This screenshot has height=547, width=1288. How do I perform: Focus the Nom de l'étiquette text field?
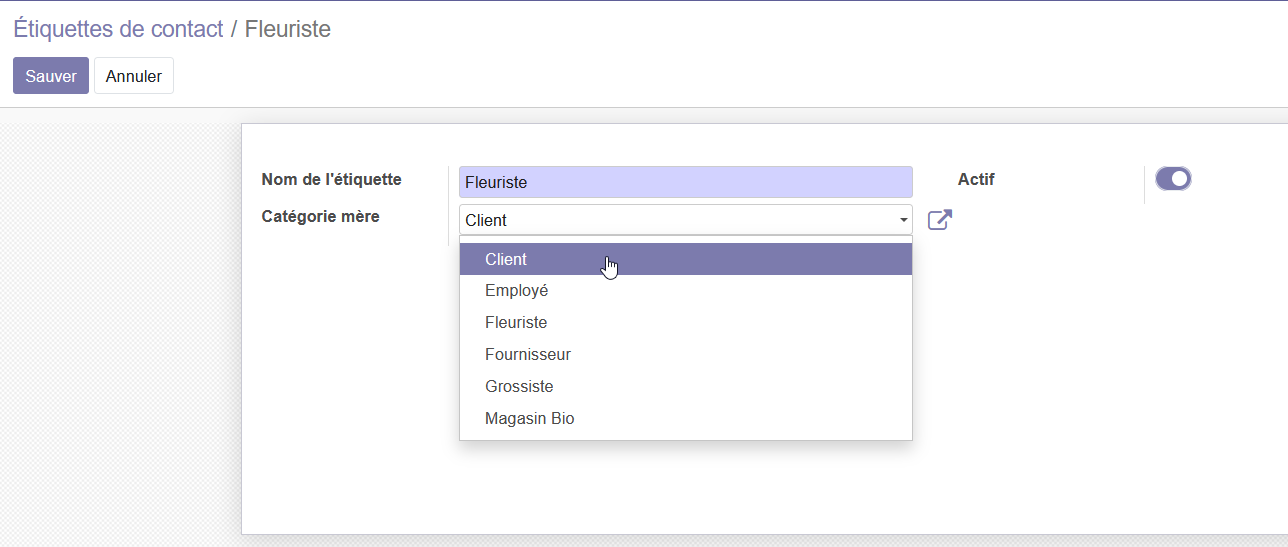click(x=686, y=182)
